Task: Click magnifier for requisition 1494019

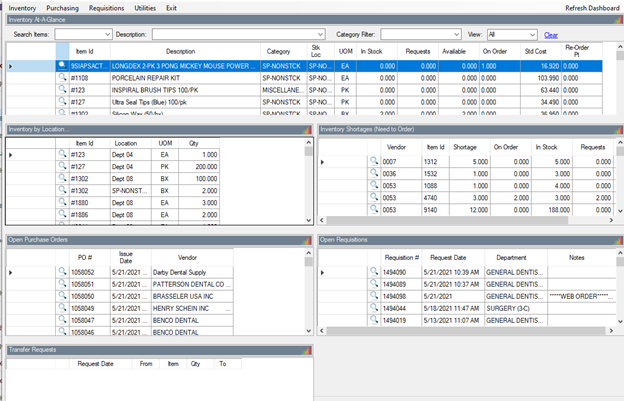Action: tap(374, 319)
